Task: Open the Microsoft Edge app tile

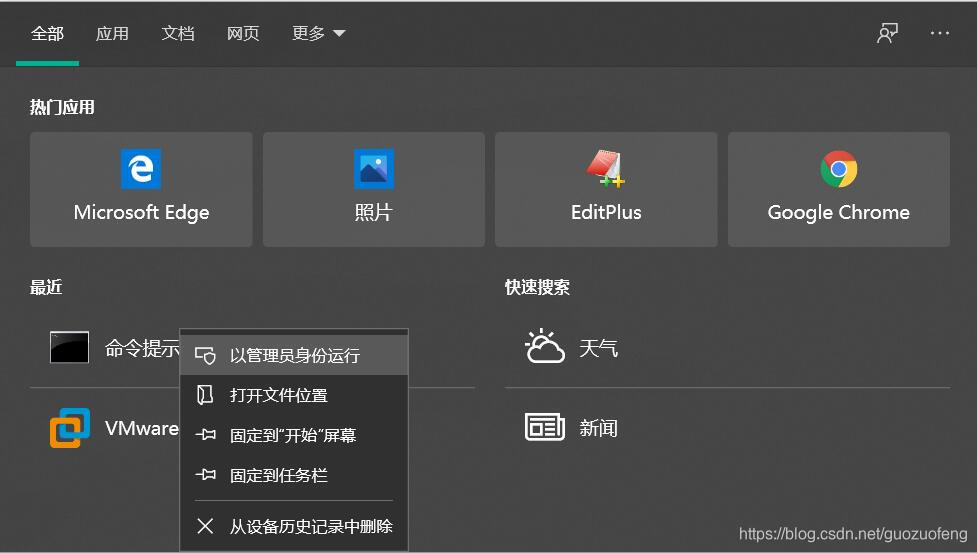Action: point(141,189)
